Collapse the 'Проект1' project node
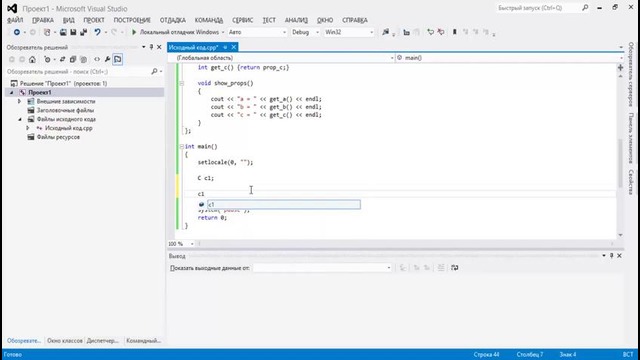 tap(11, 93)
